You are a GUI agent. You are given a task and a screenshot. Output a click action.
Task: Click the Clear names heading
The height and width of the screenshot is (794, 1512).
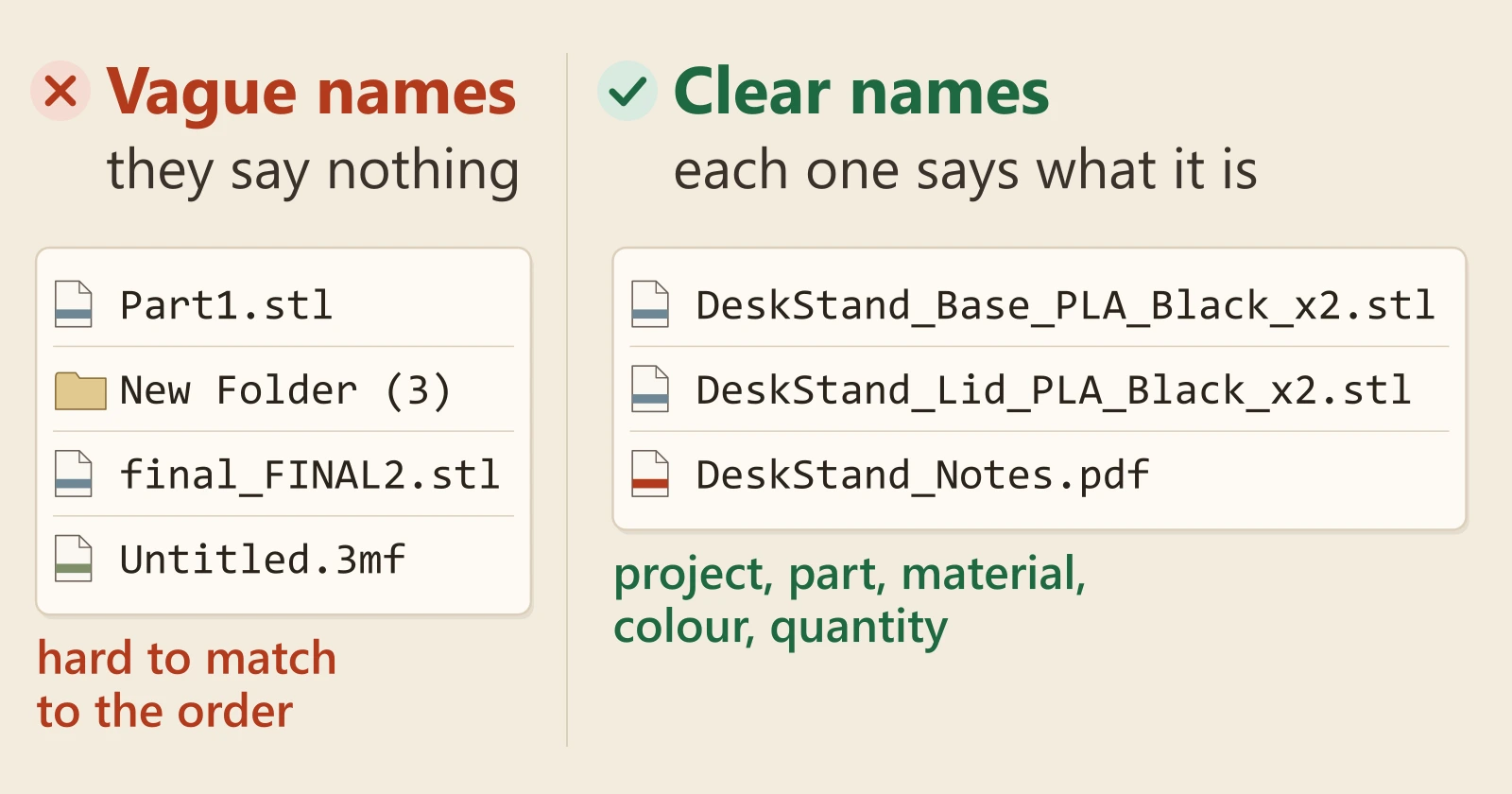pyautogui.click(x=862, y=92)
